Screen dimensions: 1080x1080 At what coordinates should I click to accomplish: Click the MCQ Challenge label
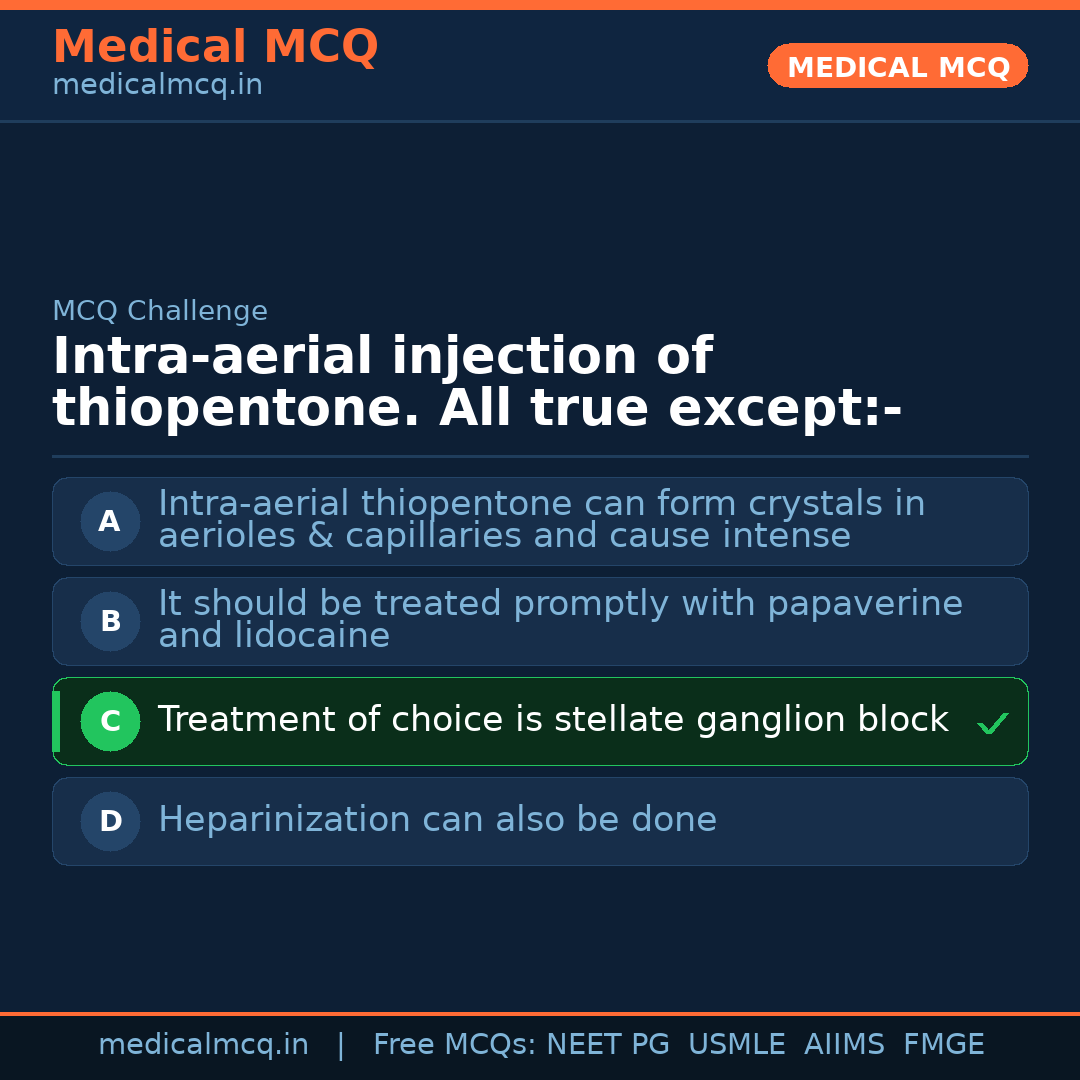click(160, 311)
